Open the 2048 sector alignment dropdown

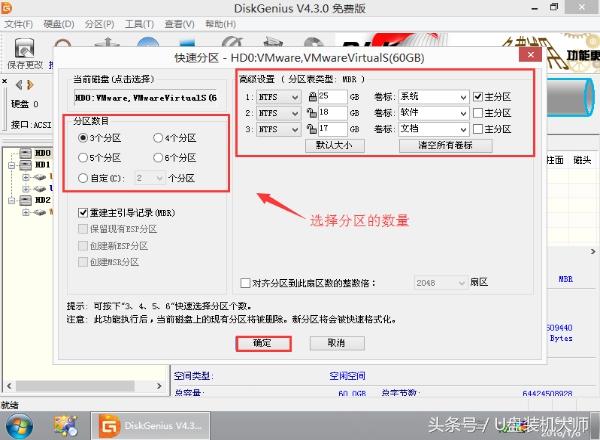440,283
